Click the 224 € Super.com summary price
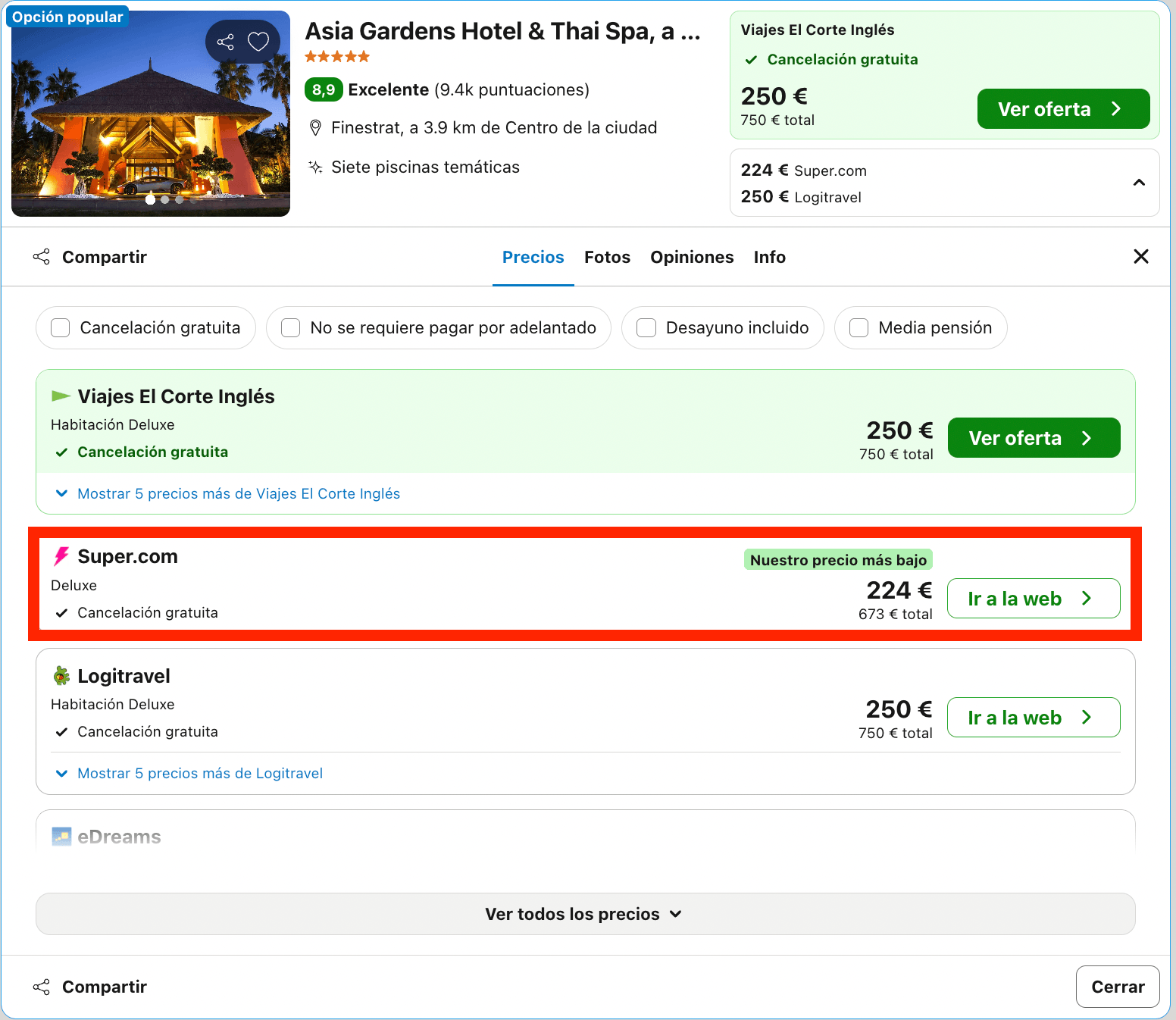The image size is (1176, 1020). point(804,171)
